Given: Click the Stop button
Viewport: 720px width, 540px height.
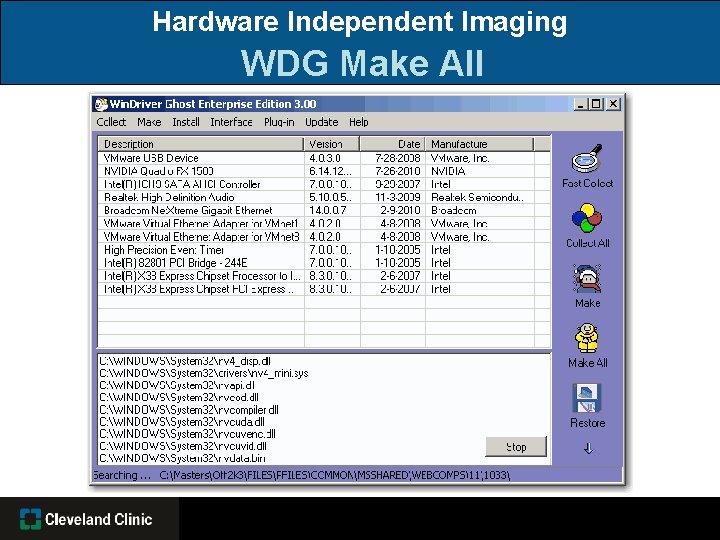Looking at the screenshot, I should click(516, 447).
